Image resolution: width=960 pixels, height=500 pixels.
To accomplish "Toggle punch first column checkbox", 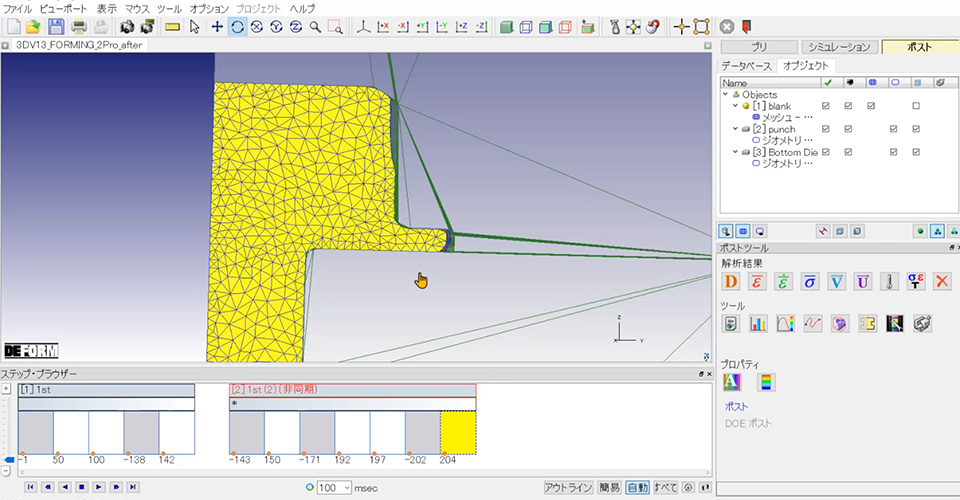I will (x=826, y=129).
